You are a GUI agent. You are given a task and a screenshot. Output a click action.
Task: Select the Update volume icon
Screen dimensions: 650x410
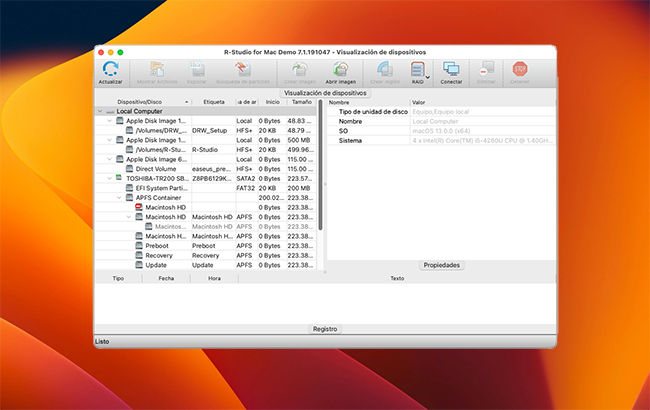[x=139, y=265]
